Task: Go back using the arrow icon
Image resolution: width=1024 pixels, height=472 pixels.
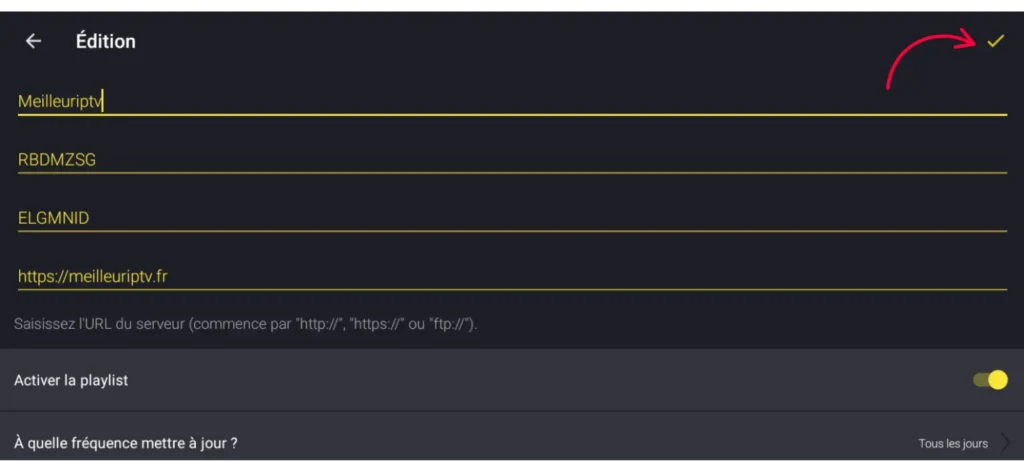Action: pyautogui.click(x=33, y=41)
